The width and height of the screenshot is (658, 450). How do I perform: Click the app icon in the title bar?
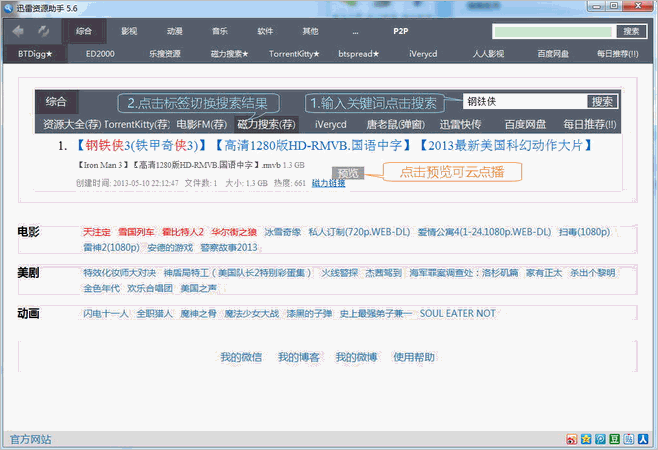8,8
